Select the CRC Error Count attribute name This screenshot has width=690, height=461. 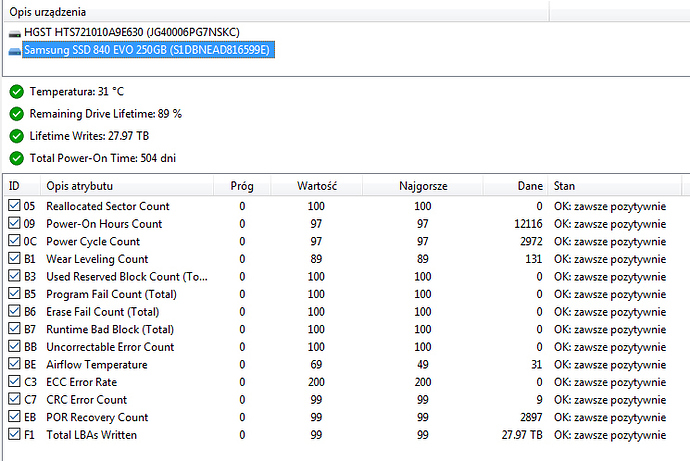tap(87, 399)
